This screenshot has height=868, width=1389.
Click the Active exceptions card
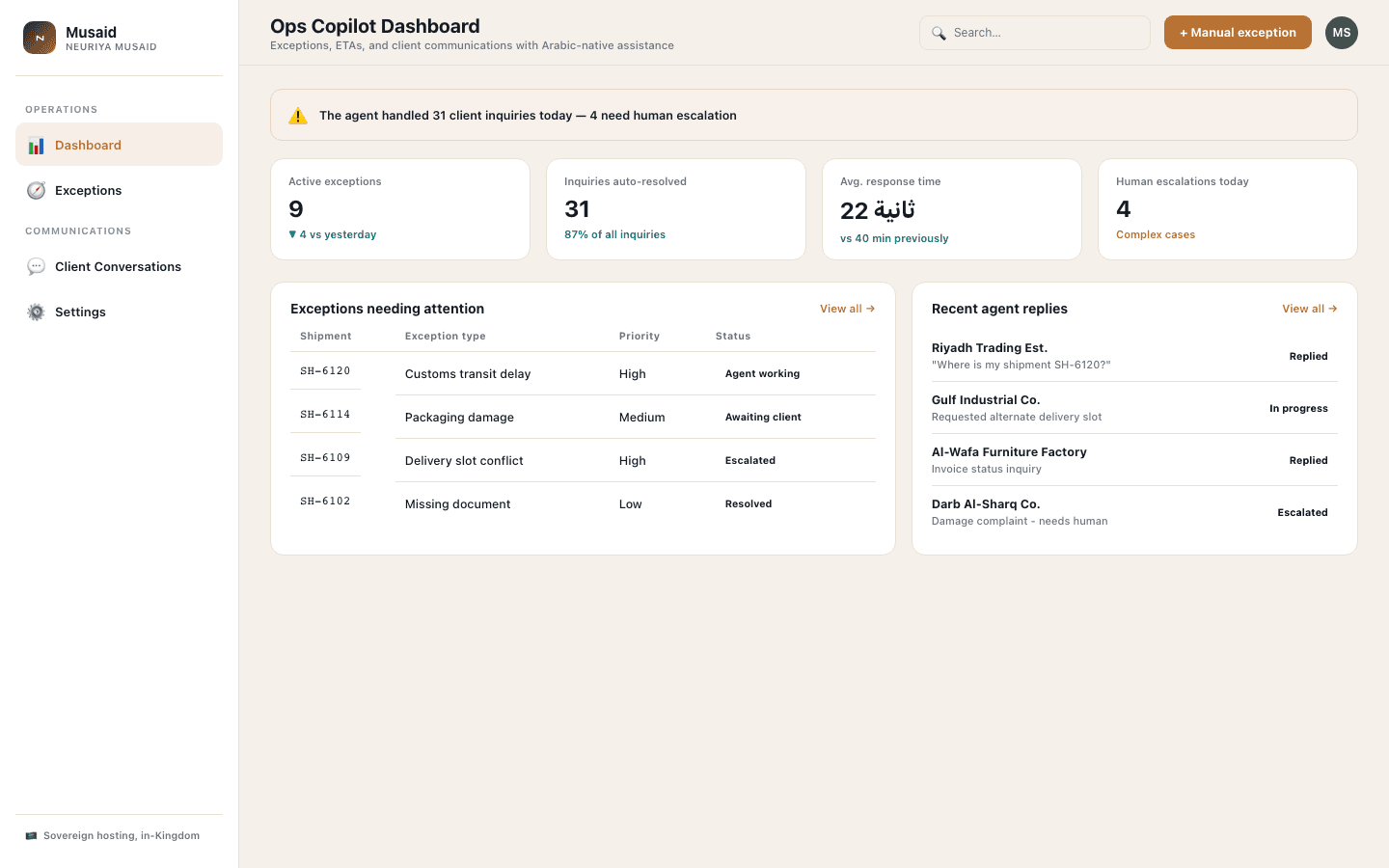click(400, 209)
